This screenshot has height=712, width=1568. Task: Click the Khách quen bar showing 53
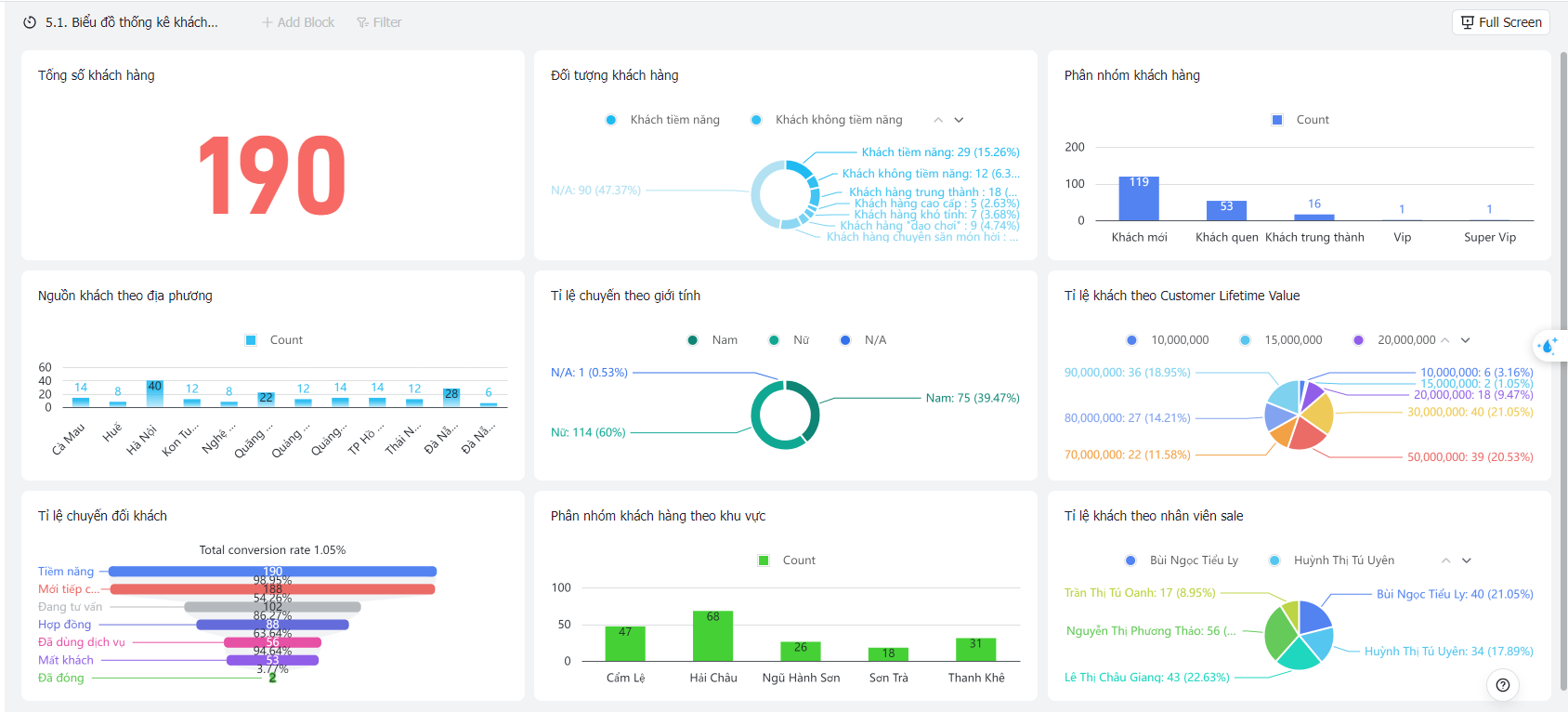[1226, 210]
